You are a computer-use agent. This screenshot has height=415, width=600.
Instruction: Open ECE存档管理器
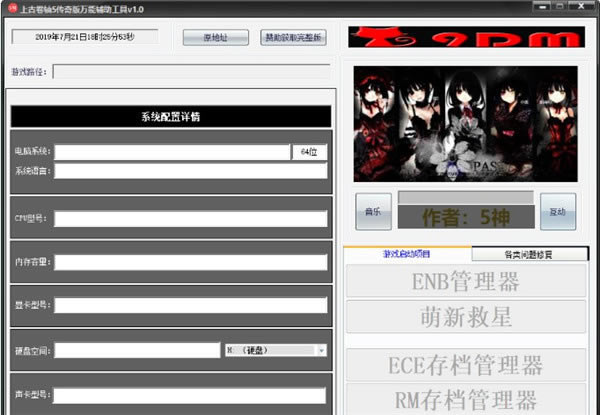[x=466, y=365]
